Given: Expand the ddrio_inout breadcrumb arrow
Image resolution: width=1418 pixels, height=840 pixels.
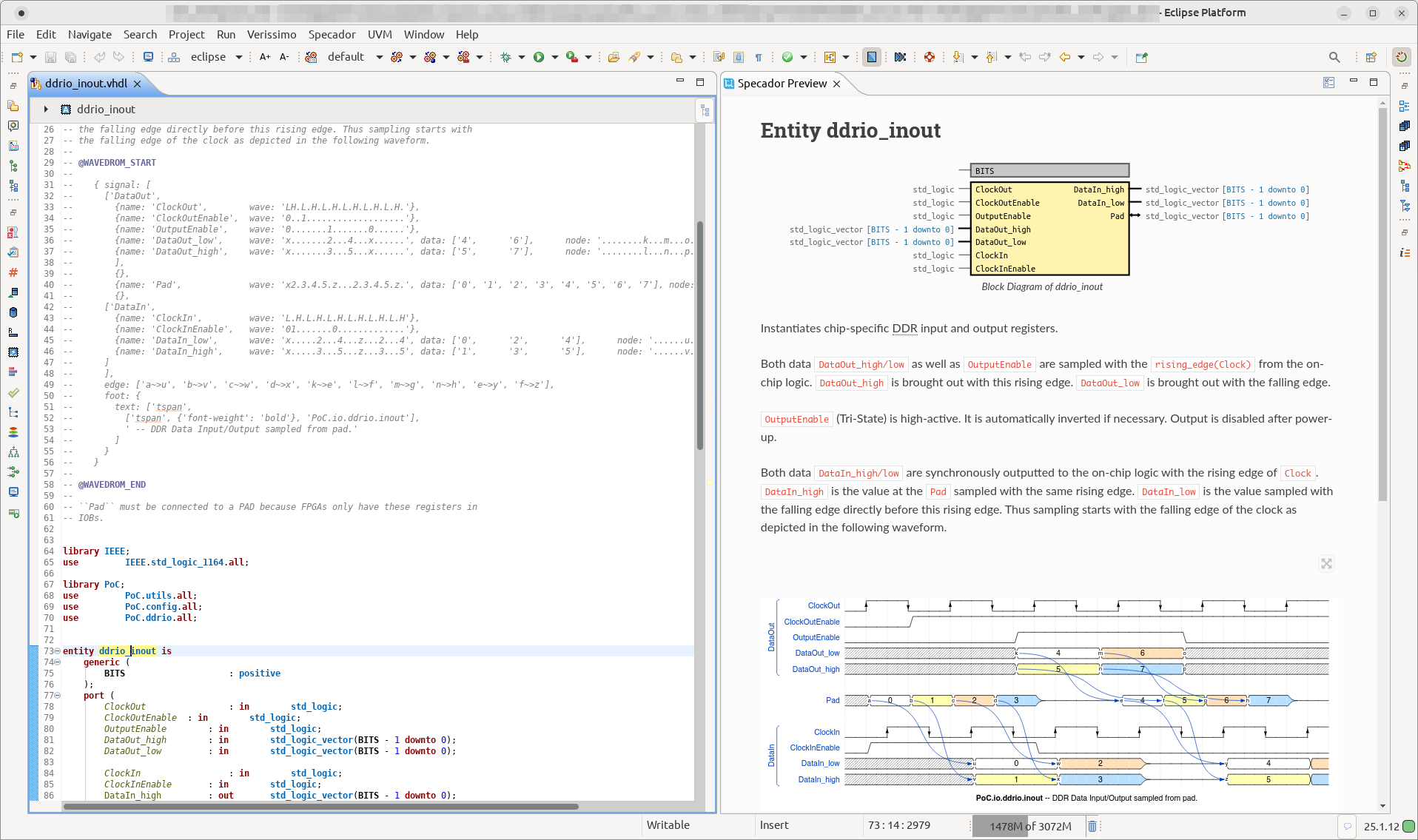Looking at the screenshot, I should tap(46, 110).
